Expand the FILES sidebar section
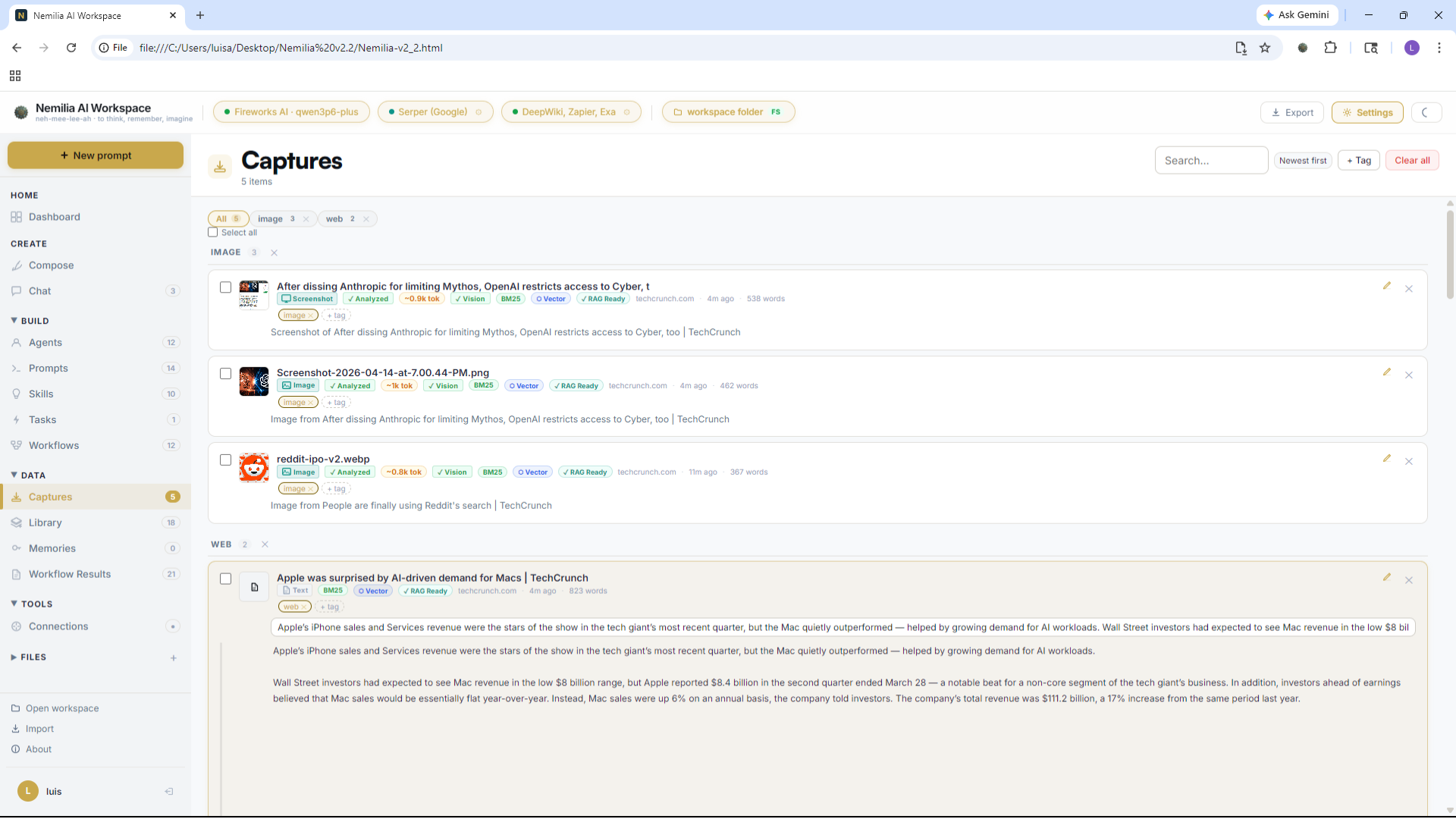Screen dimensions: 1456x819 pos(29,657)
